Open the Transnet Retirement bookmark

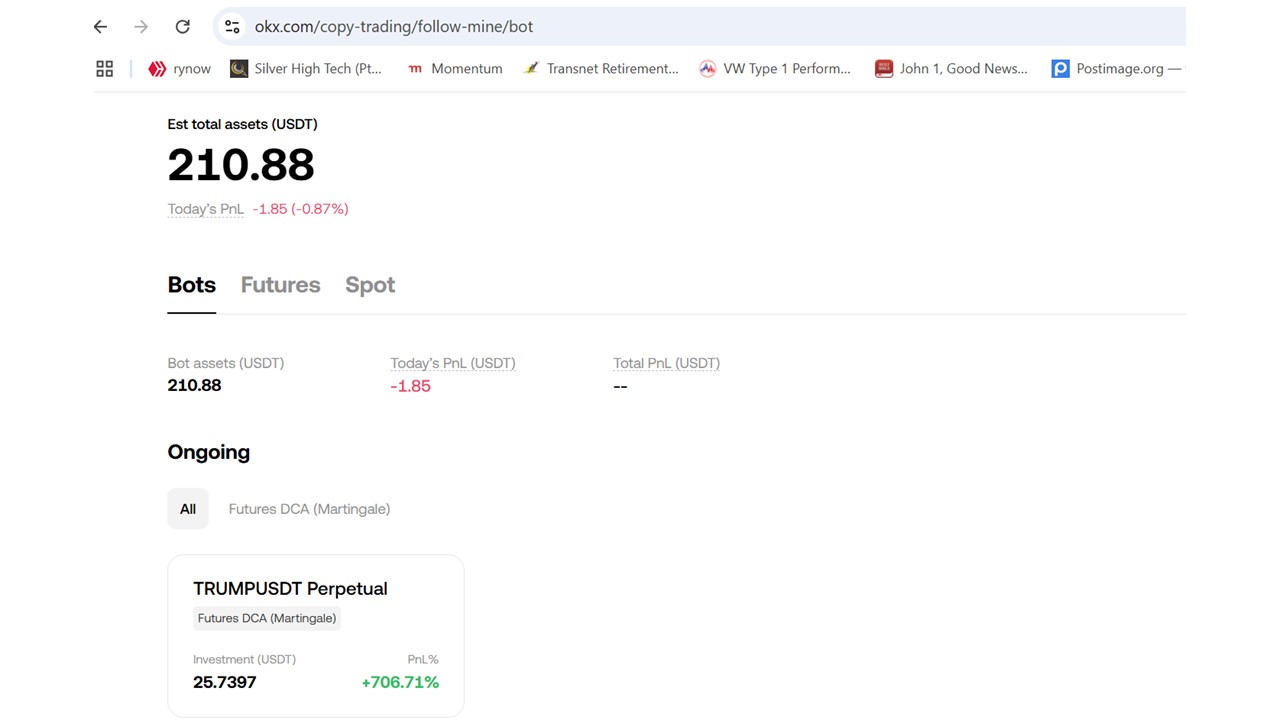pyautogui.click(x=601, y=69)
